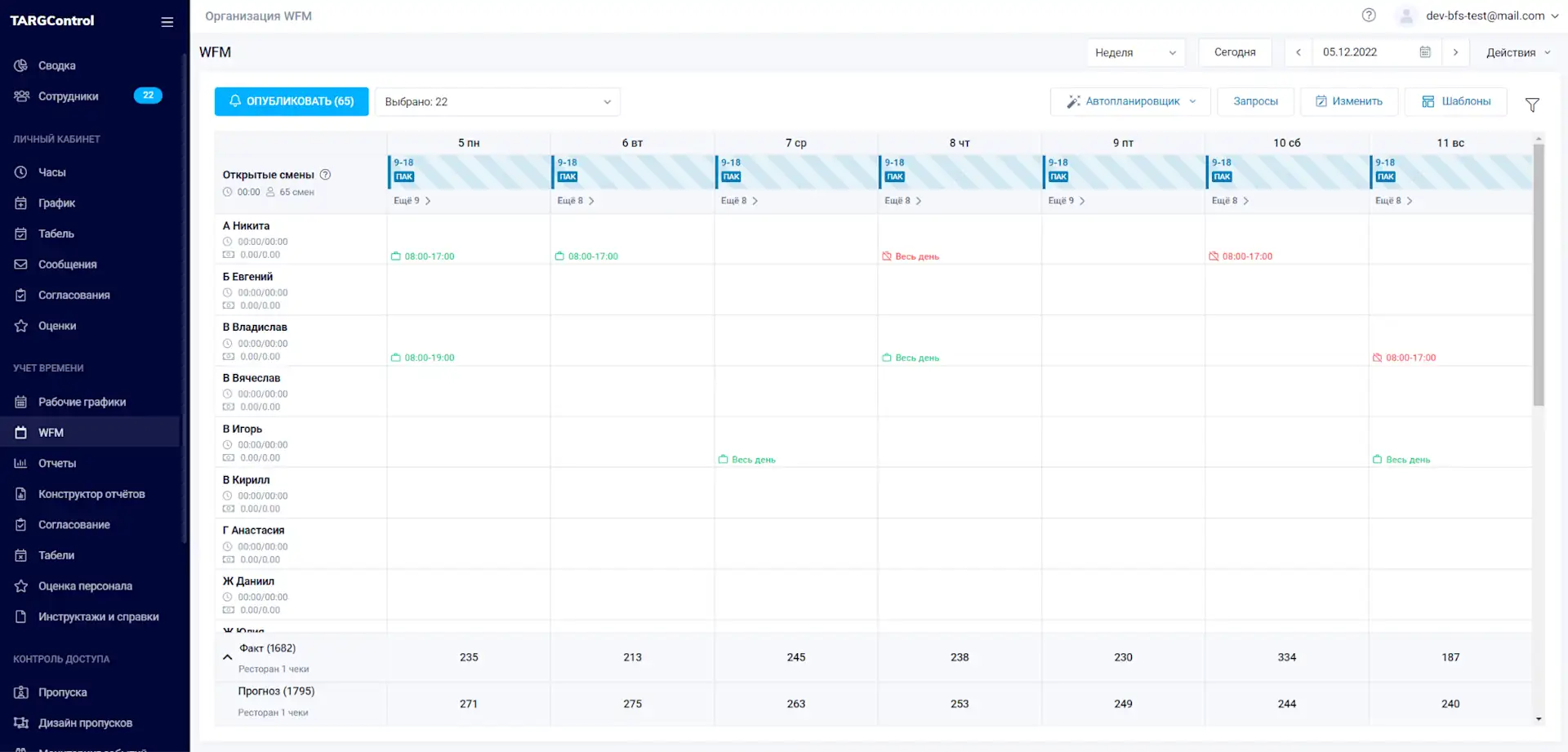Click the Оценки star icon
Image resolution: width=1568 pixels, height=752 pixels.
[21, 326]
